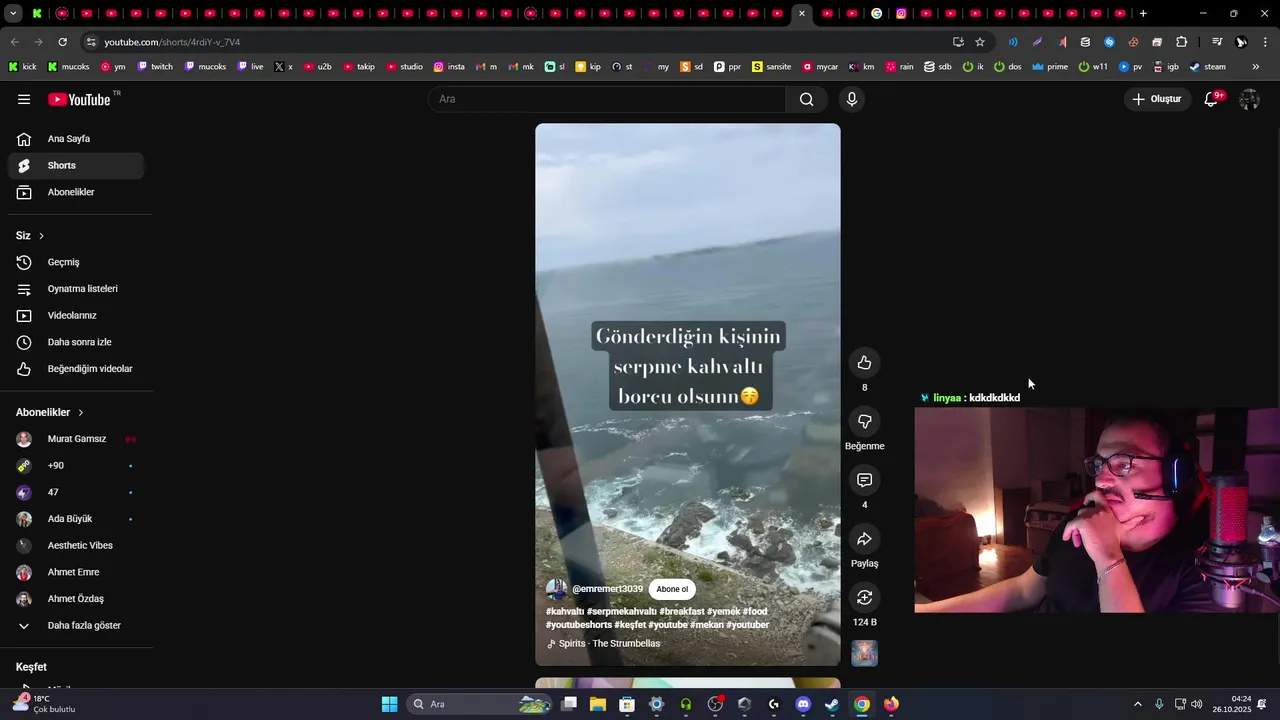Like the short with thumbs up
The width and height of the screenshot is (1280, 720).
pyautogui.click(x=864, y=363)
